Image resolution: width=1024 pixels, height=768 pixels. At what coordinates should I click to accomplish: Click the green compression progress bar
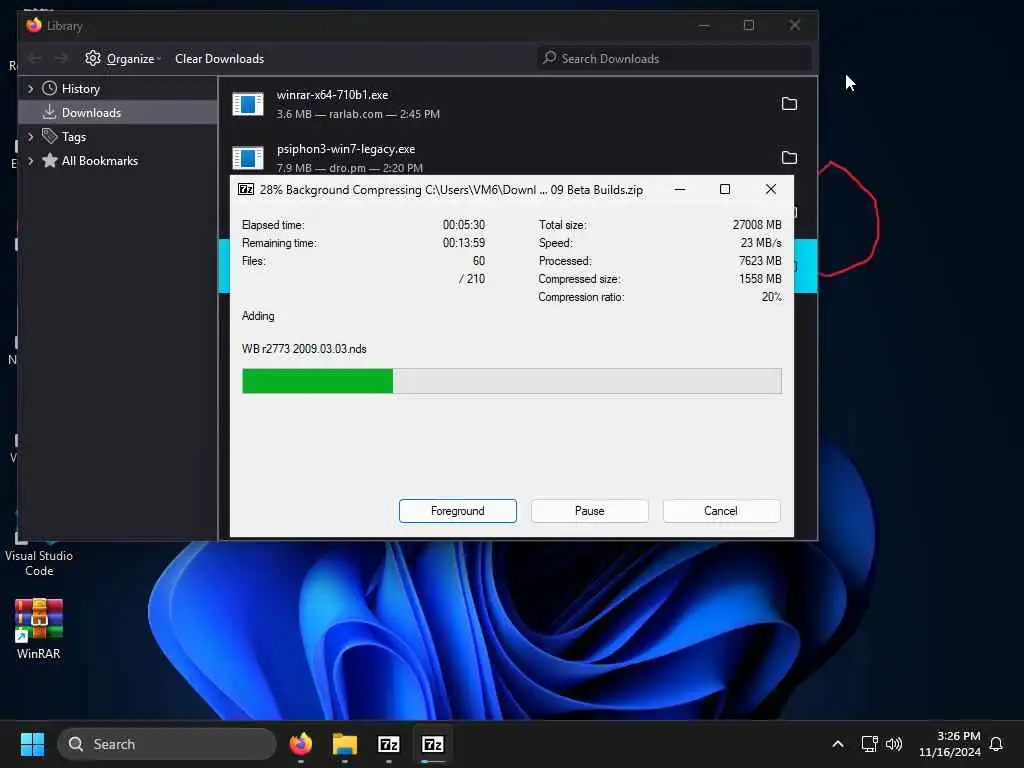pos(317,381)
